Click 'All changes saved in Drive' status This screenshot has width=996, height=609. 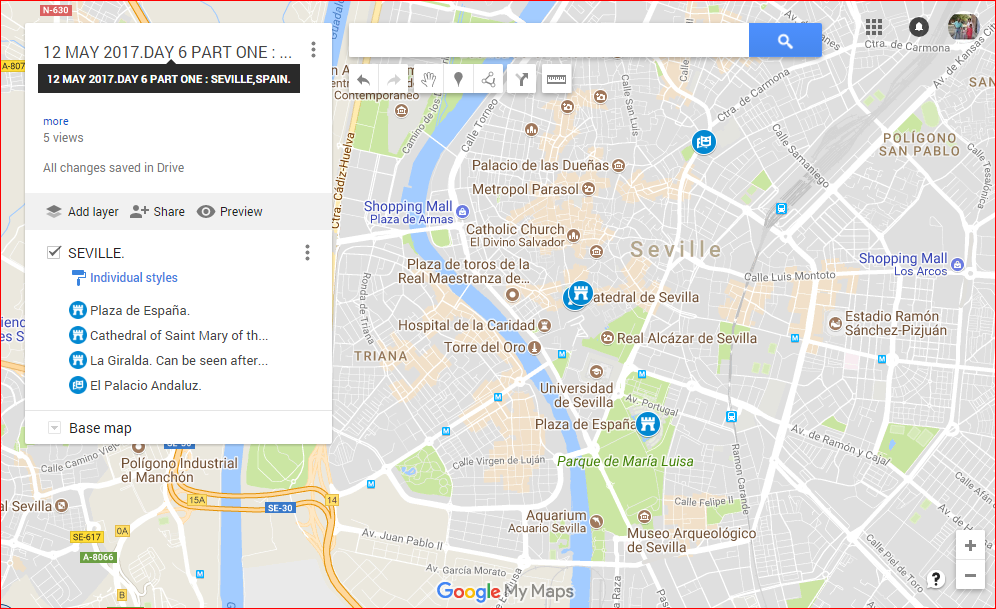tap(114, 168)
